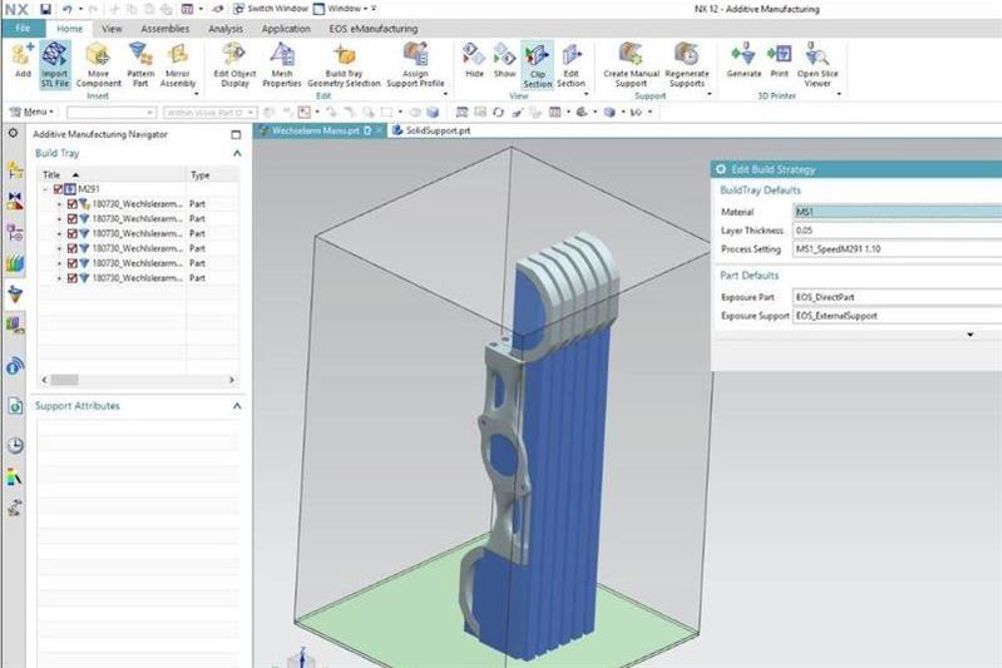This screenshot has width=1002, height=668.
Task: Expand more options arrow in Edit Build Strategy
Action: coord(970,334)
